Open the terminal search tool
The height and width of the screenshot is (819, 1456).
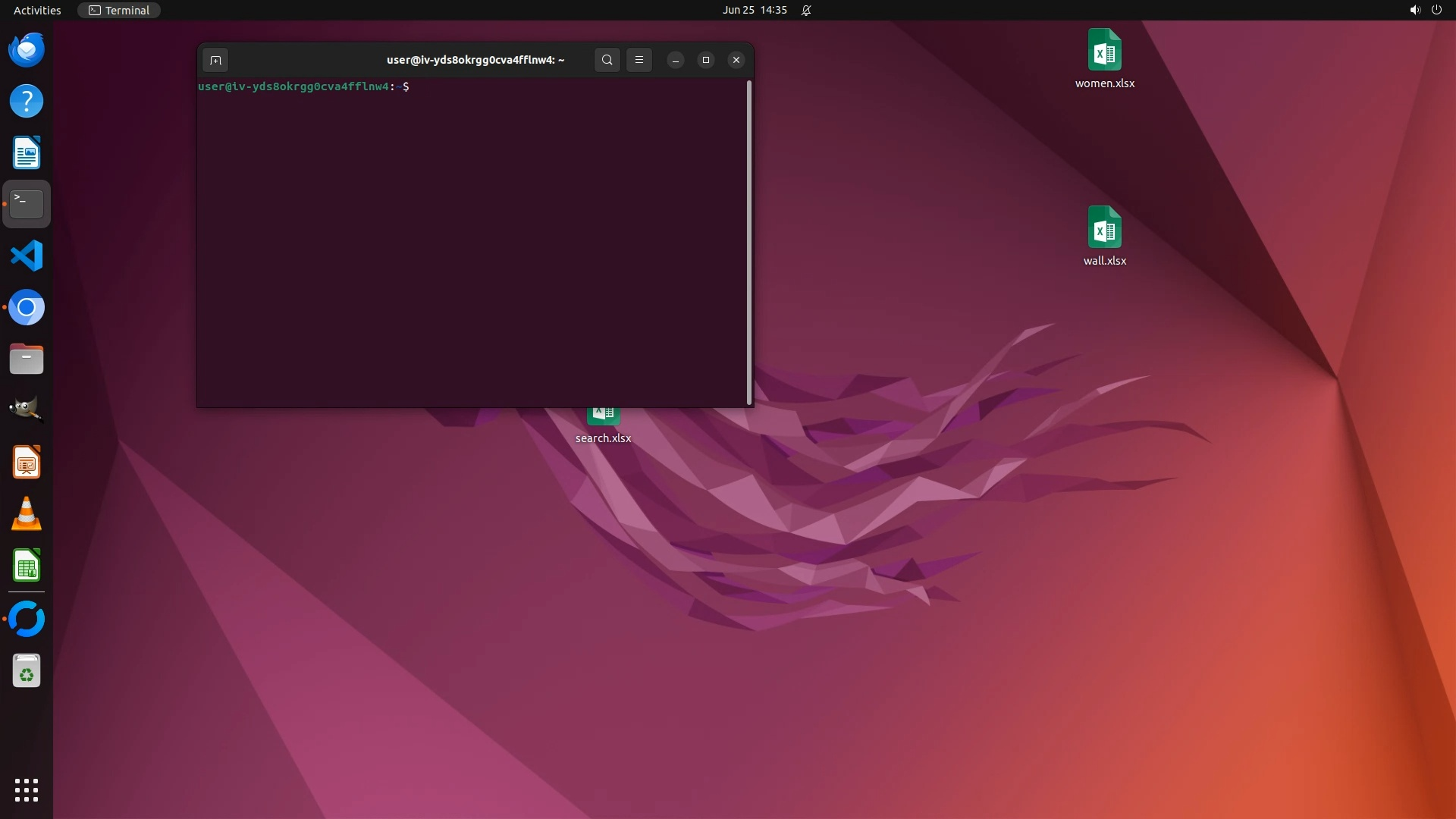[607, 60]
